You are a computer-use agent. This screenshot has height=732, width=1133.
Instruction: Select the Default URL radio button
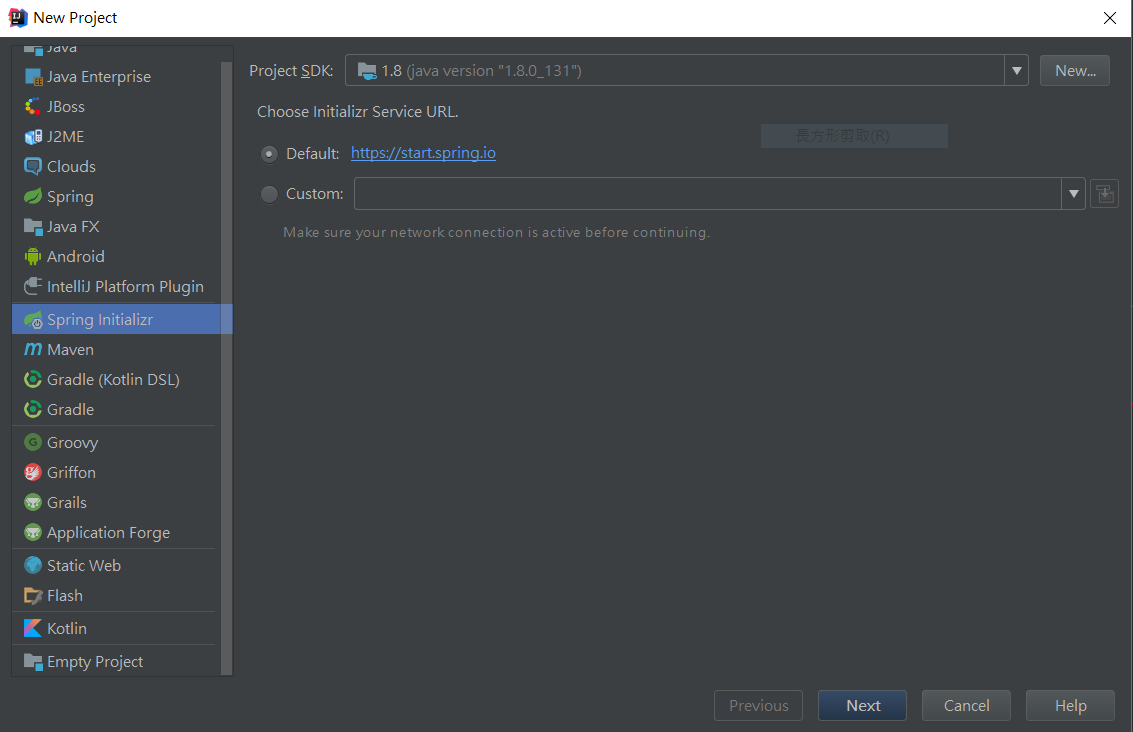point(269,154)
